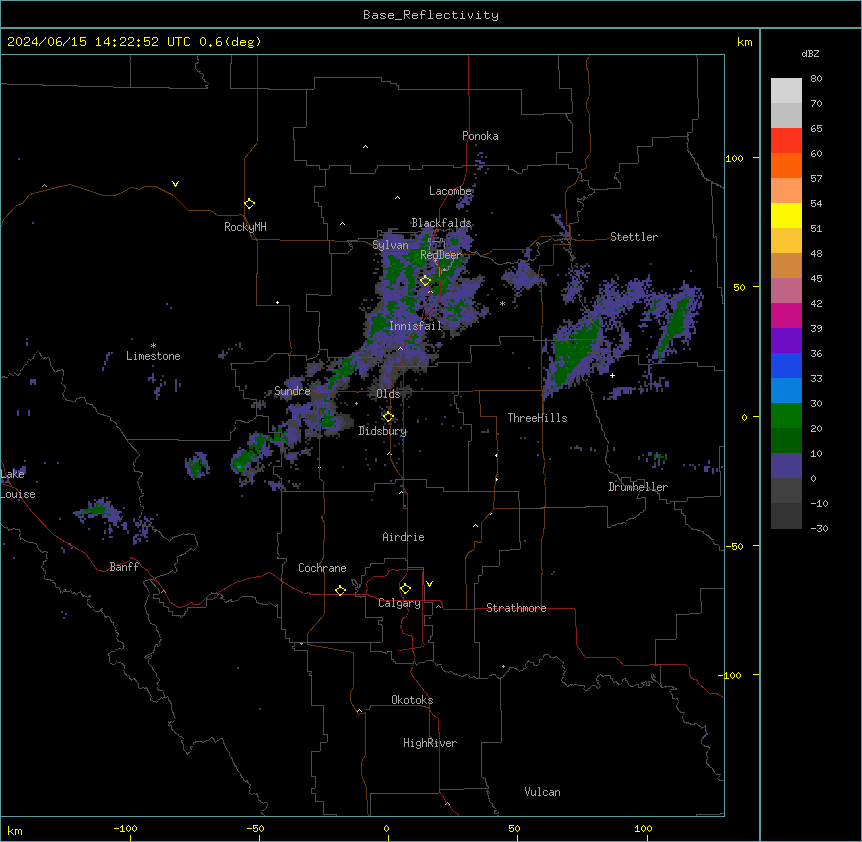
Task: Select the bright green 20-30 dBZ swatch
Action: pyautogui.click(x=786, y=416)
